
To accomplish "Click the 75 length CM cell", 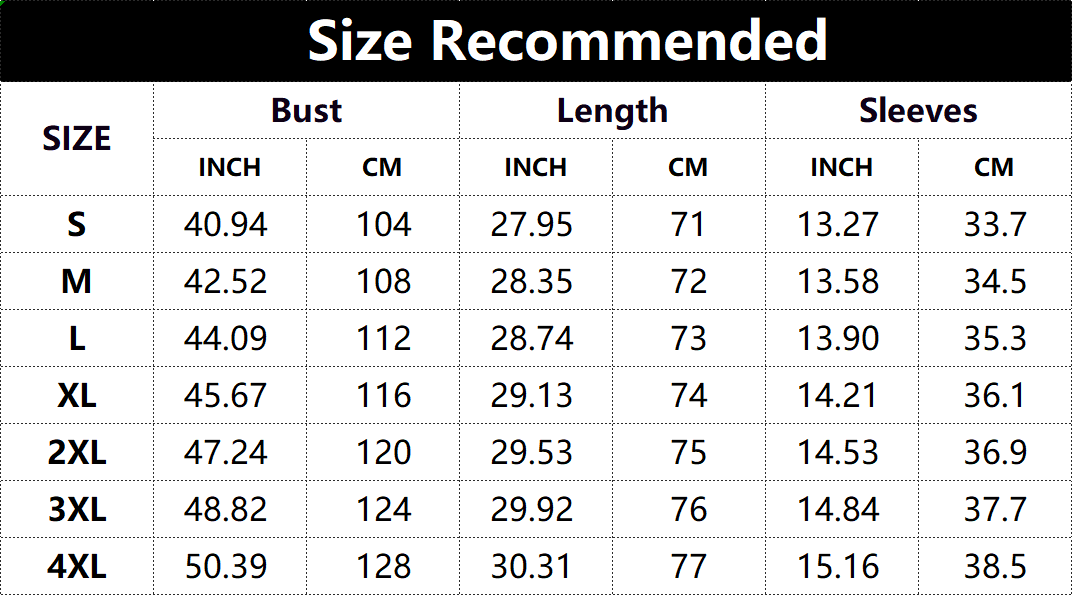I will [x=689, y=453].
